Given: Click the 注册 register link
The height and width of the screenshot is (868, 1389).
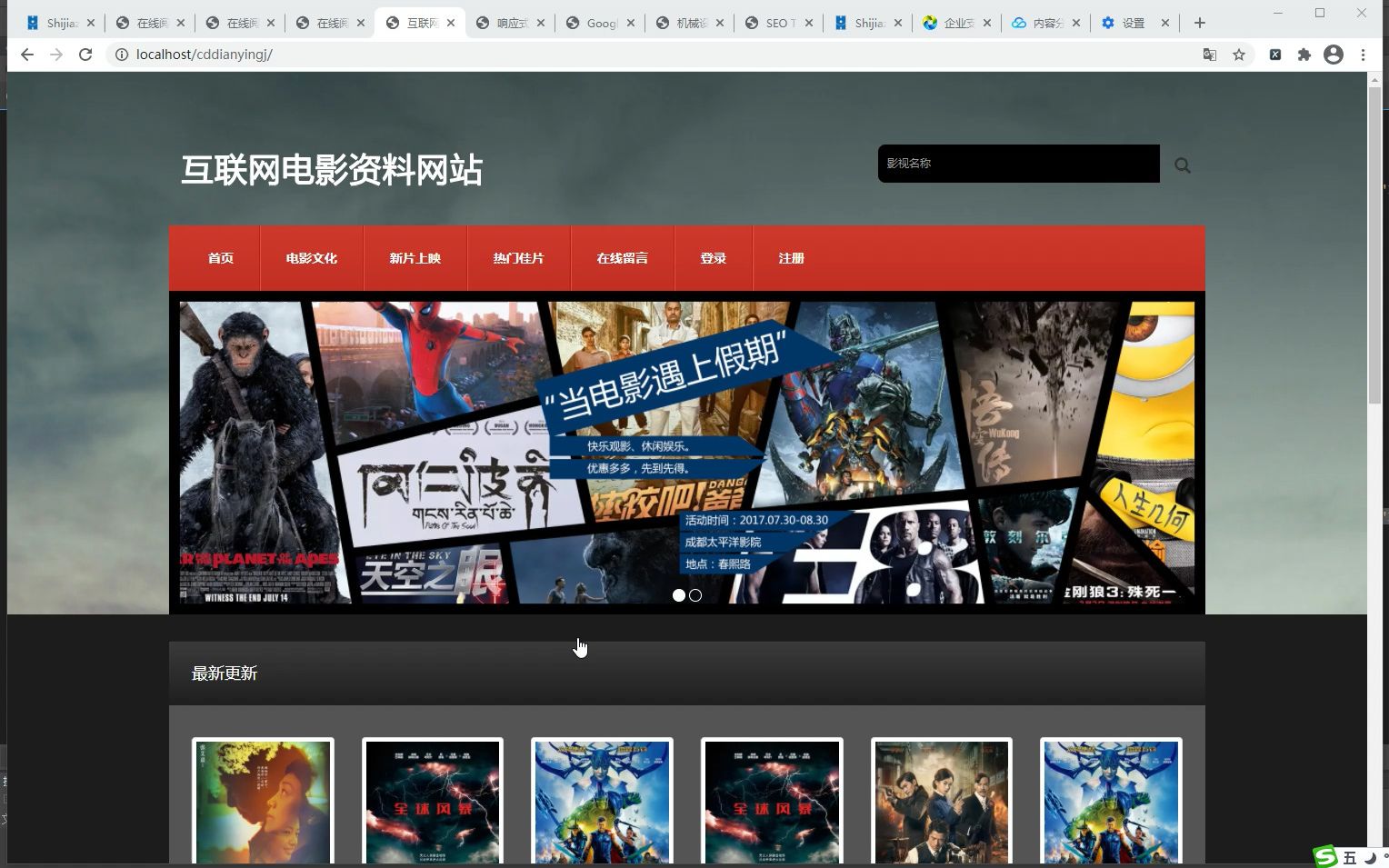Looking at the screenshot, I should pos(792,258).
